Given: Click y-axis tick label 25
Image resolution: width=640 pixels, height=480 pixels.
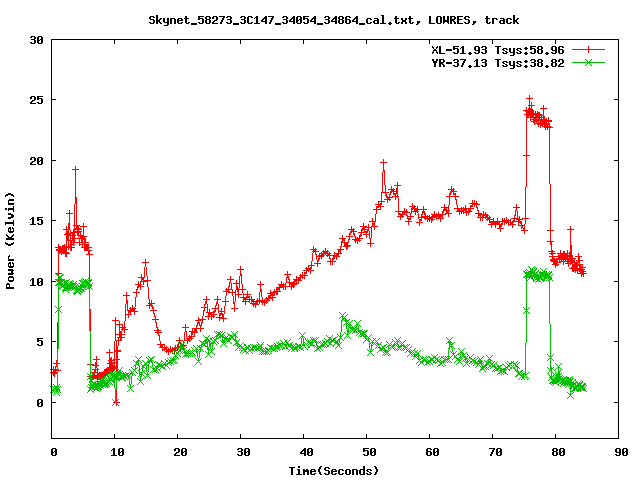Looking at the screenshot, I should point(36,100).
